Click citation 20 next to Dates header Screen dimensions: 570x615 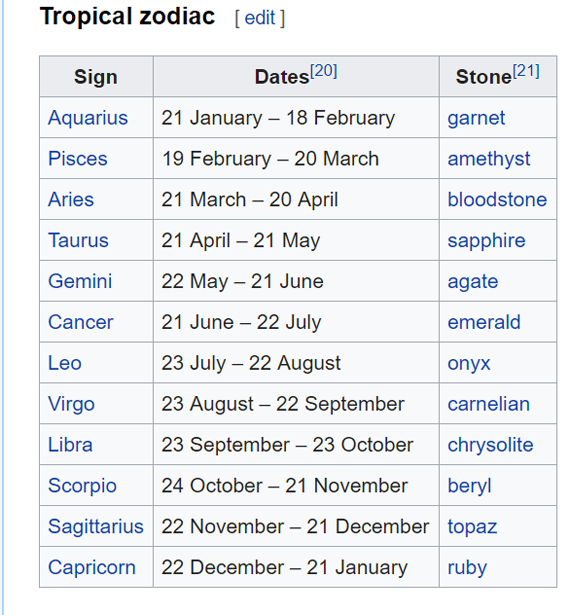click(324, 71)
